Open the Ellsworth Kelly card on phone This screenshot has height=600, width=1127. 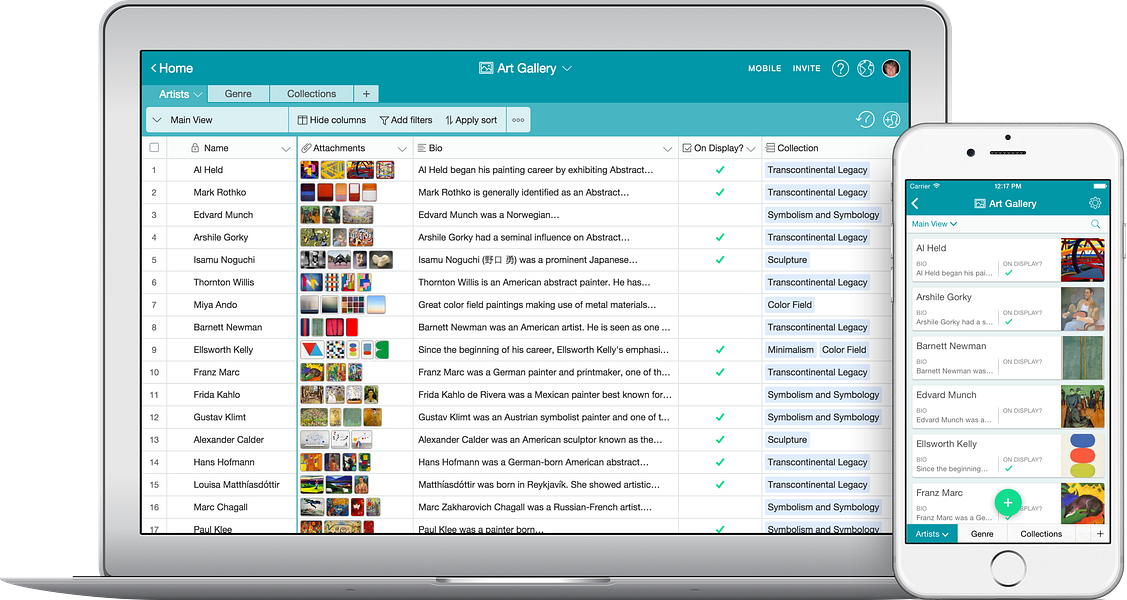point(1008,456)
